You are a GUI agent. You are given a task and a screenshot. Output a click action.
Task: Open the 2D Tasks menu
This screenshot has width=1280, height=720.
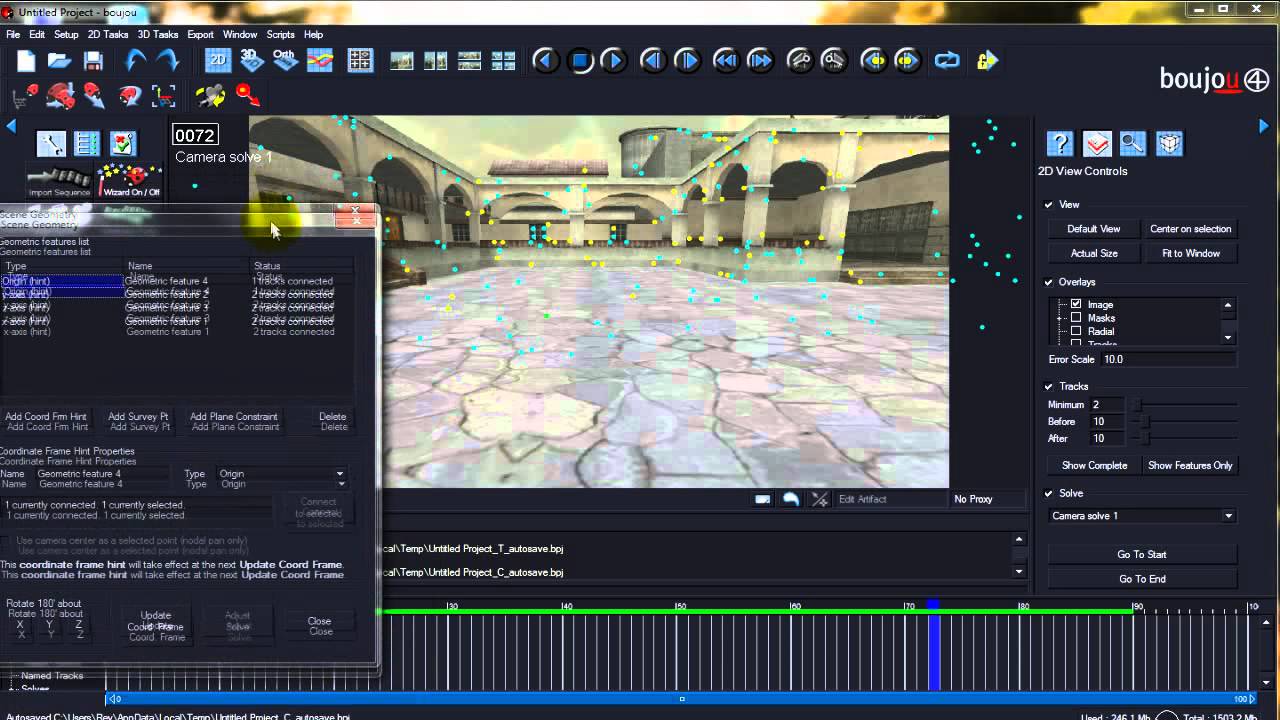(x=108, y=34)
